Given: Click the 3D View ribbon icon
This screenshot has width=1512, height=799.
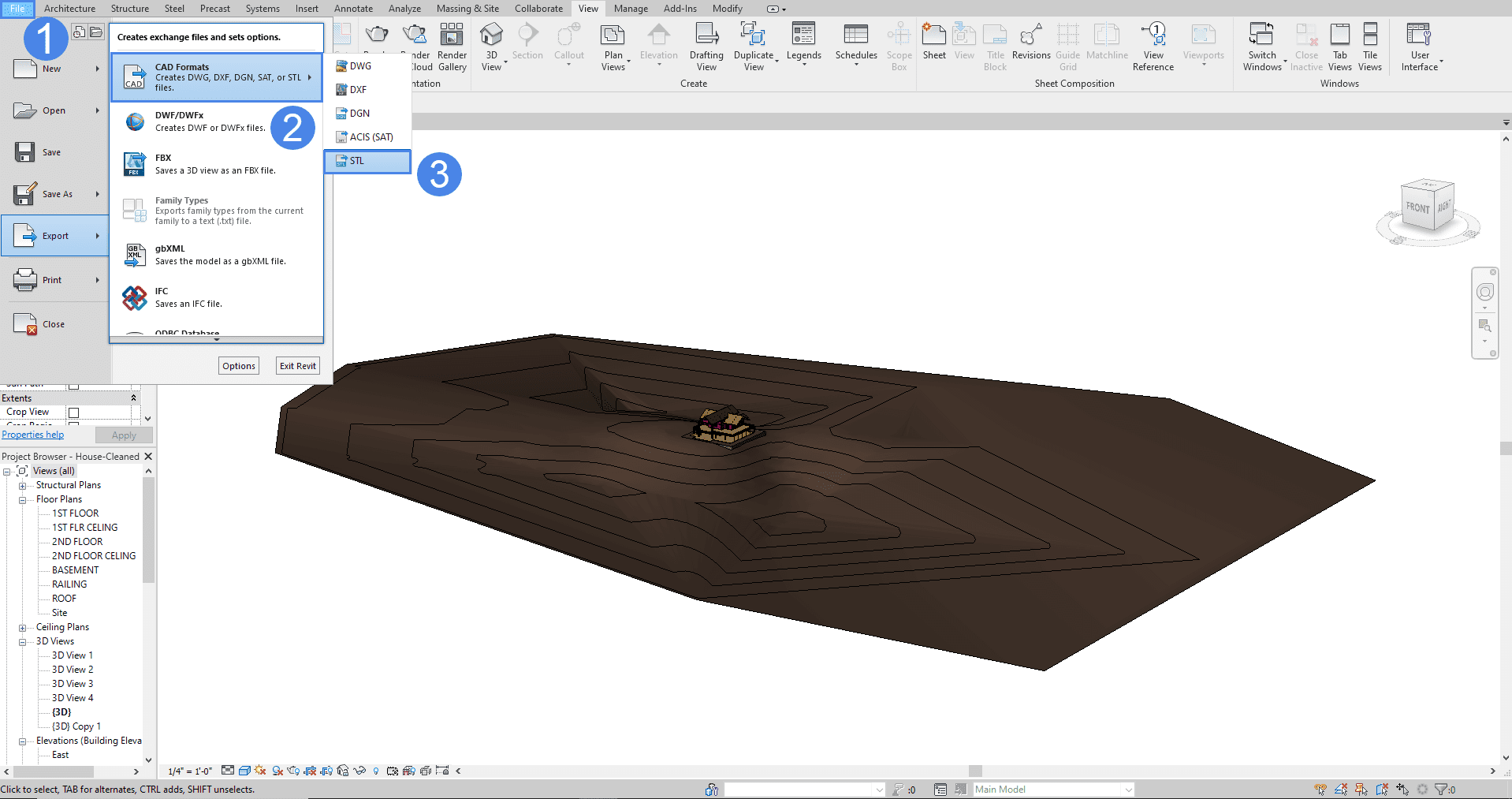Looking at the screenshot, I should [x=491, y=47].
